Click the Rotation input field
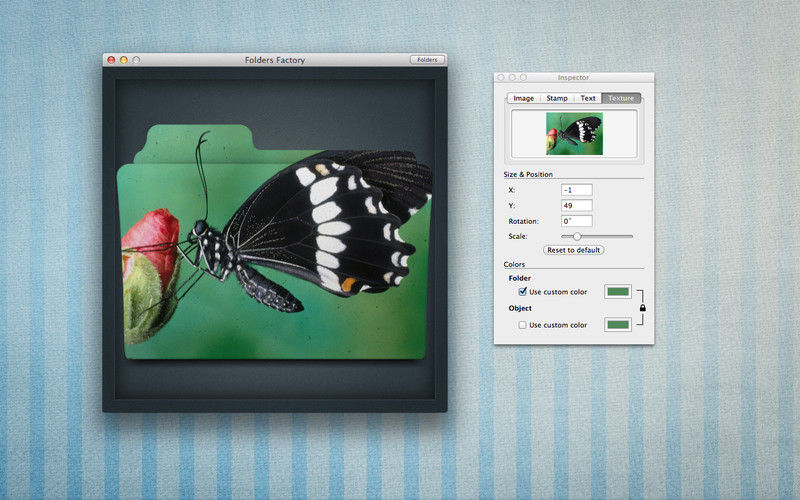The height and width of the screenshot is (500, 800). tap(576, 221)
